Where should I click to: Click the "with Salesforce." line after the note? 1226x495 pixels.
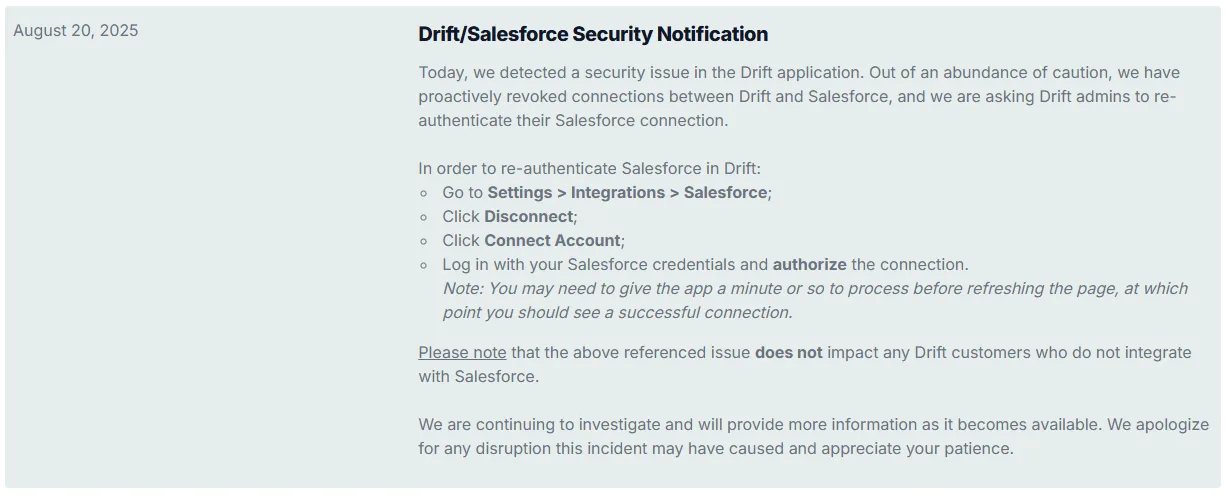click(x=478, y=377)
